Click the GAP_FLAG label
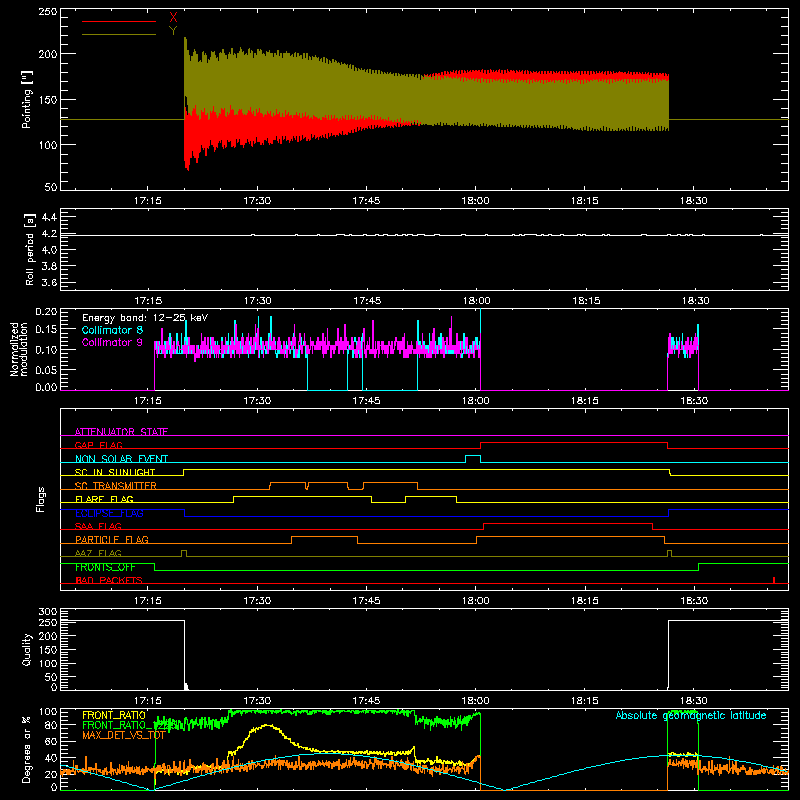Screen dimensions: 800x800 click(99, 445)
